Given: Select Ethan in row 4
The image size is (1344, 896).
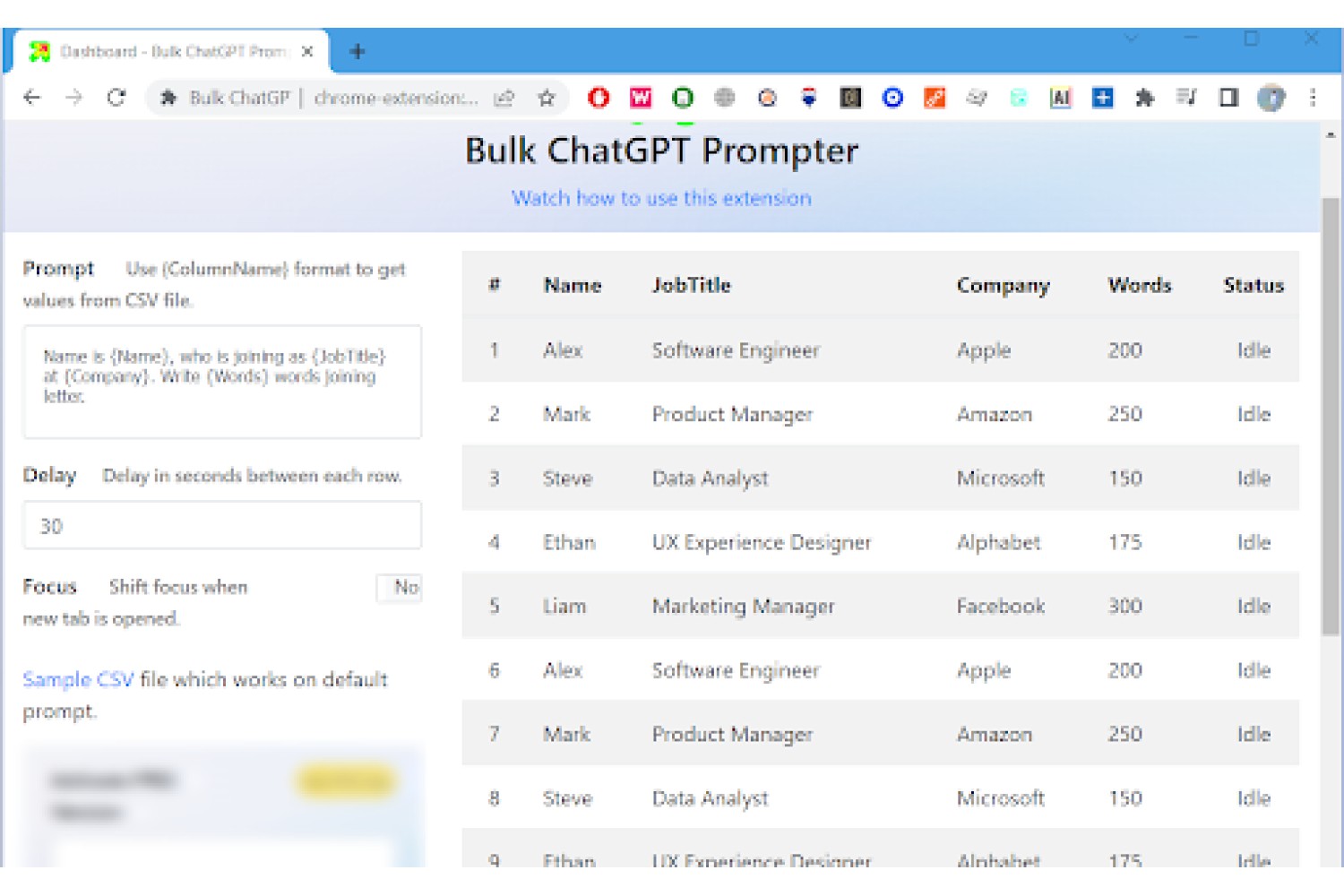Looking at the screenshot, I should [569, 542].
